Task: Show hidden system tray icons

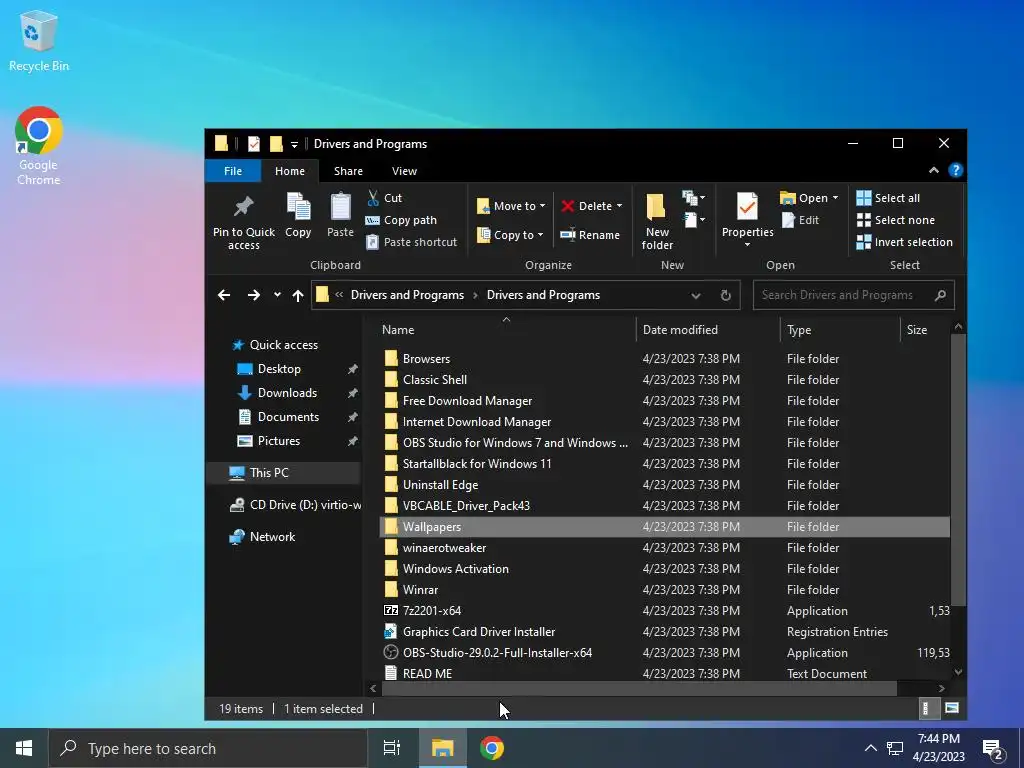Action: point(871,748)
